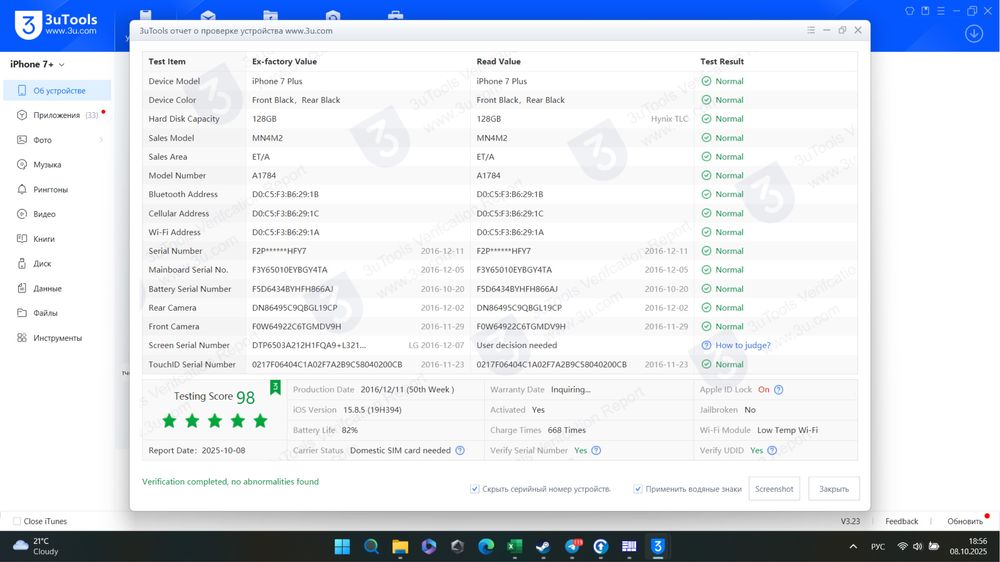Toggle Скрыть серийный номер устройства checkbox
The image size is (1000, 562).
point(474,489)
